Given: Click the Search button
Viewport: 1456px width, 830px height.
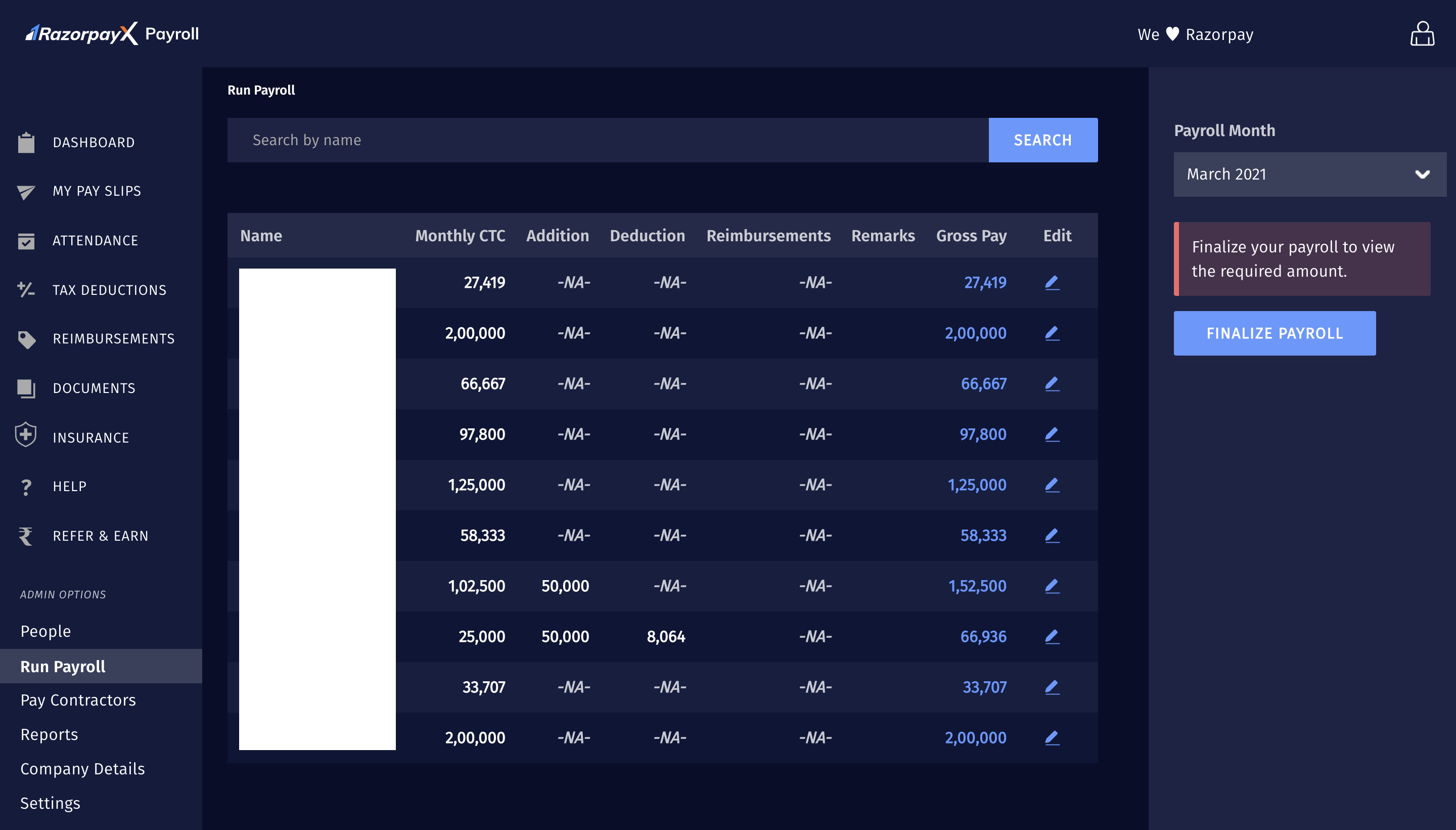Looking at the screenshot, I should click(1043, 140).
